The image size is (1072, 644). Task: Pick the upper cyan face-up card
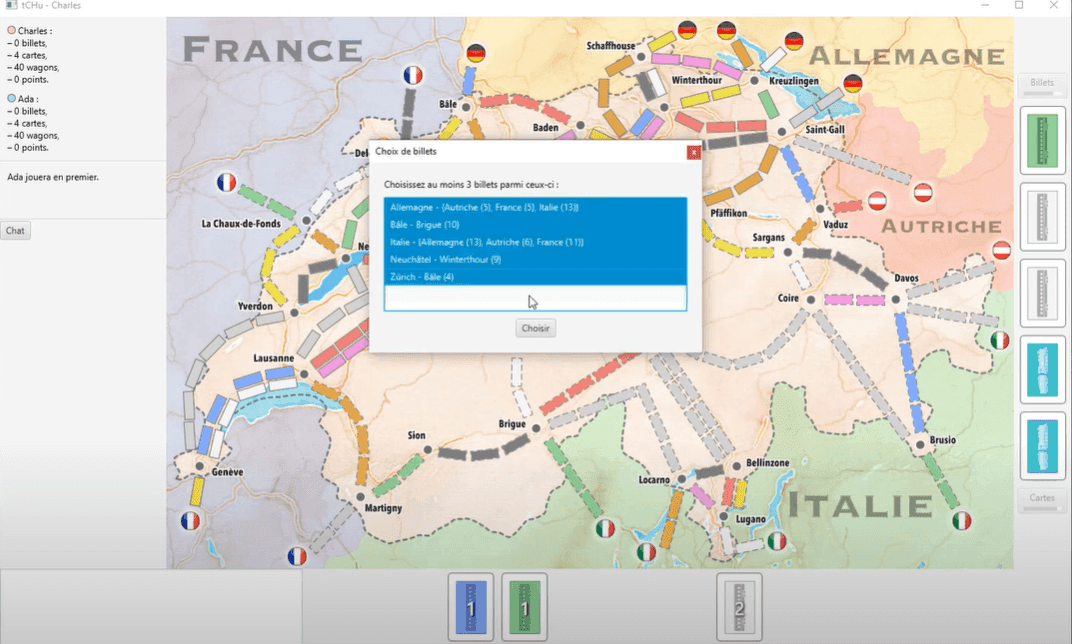(x=1043, y=370)
